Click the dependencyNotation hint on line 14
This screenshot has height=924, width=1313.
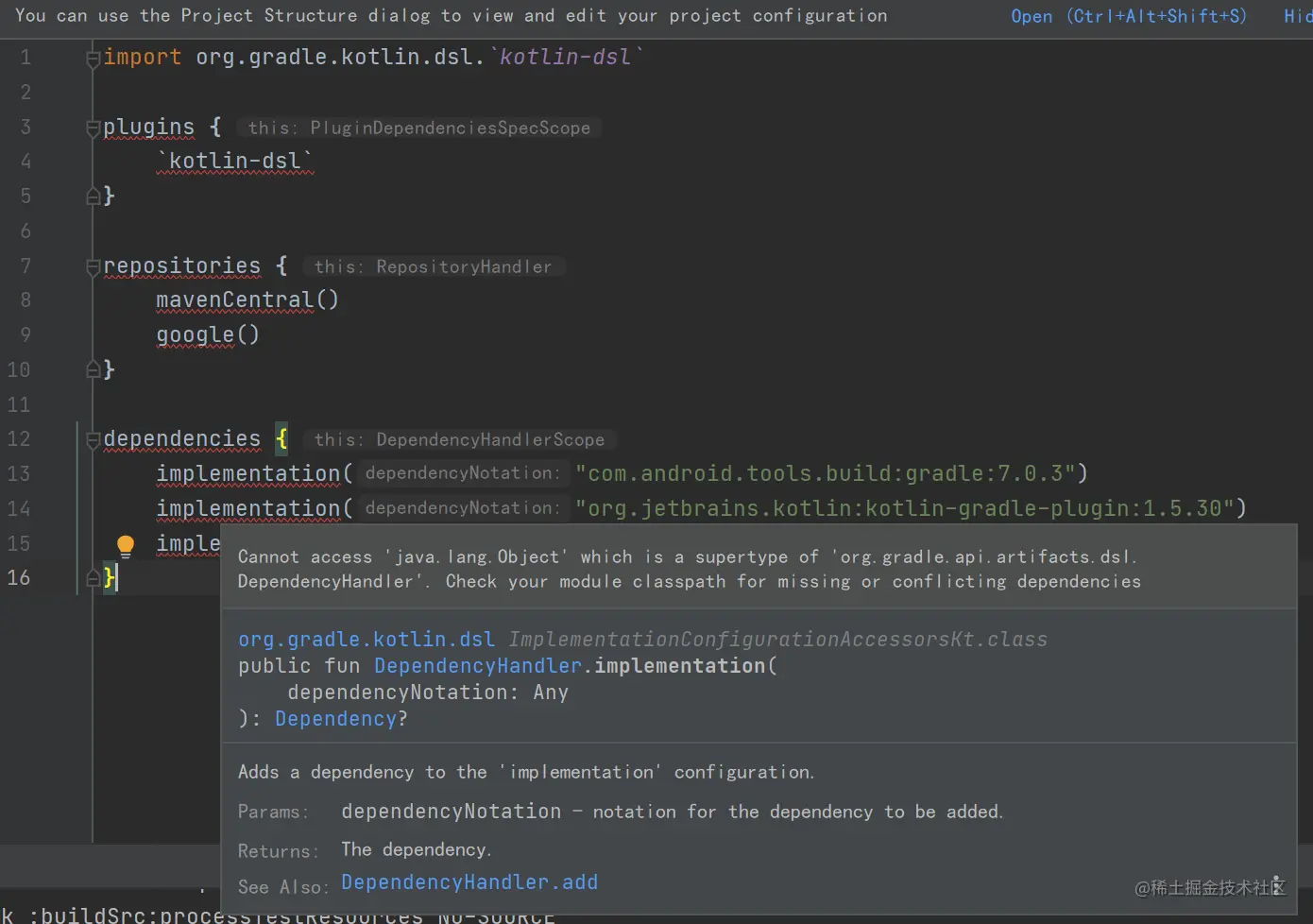click(463, 508)
